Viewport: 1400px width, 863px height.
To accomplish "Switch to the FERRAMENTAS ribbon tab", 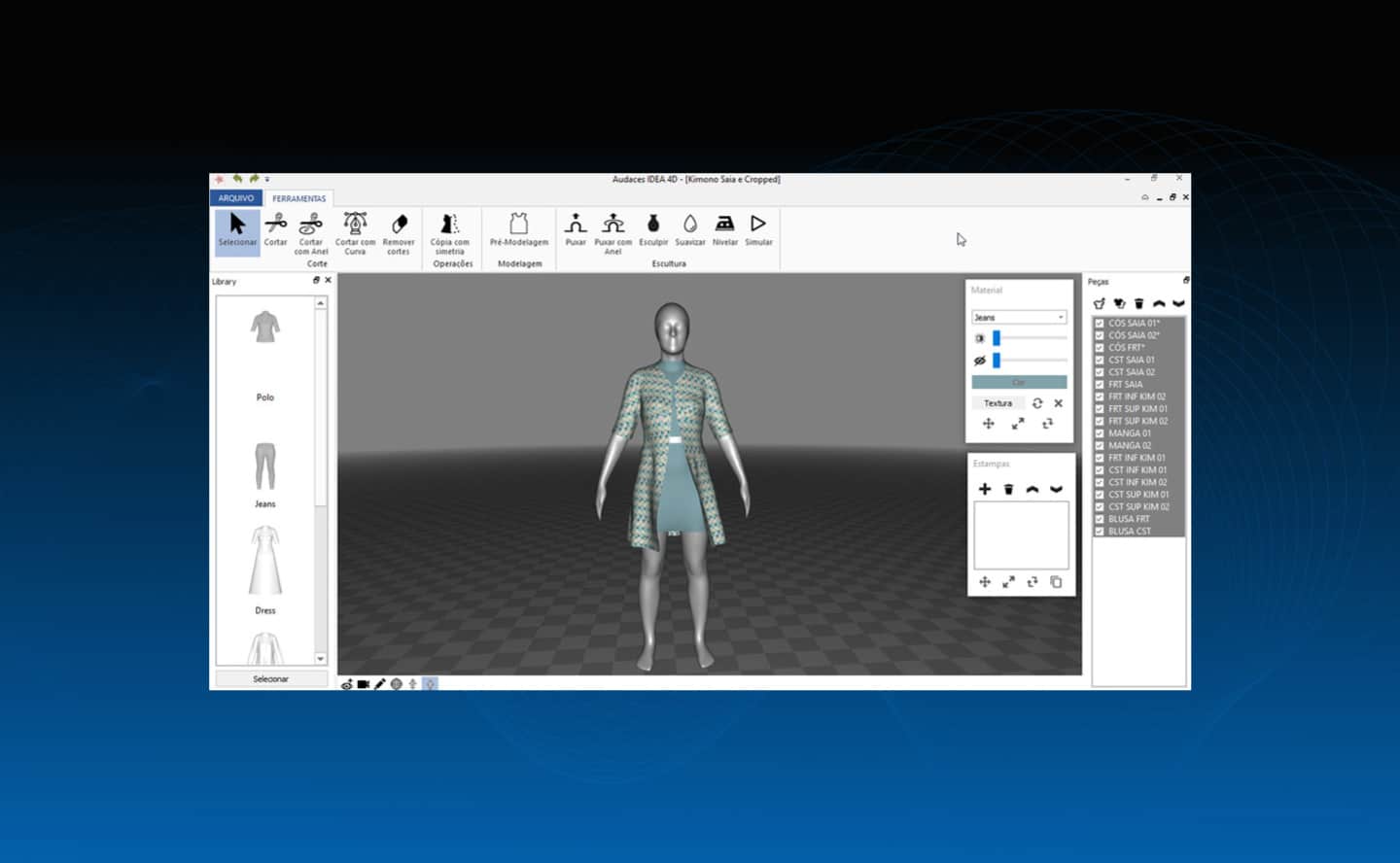I will pyautogui.click(x=299, y=198).
